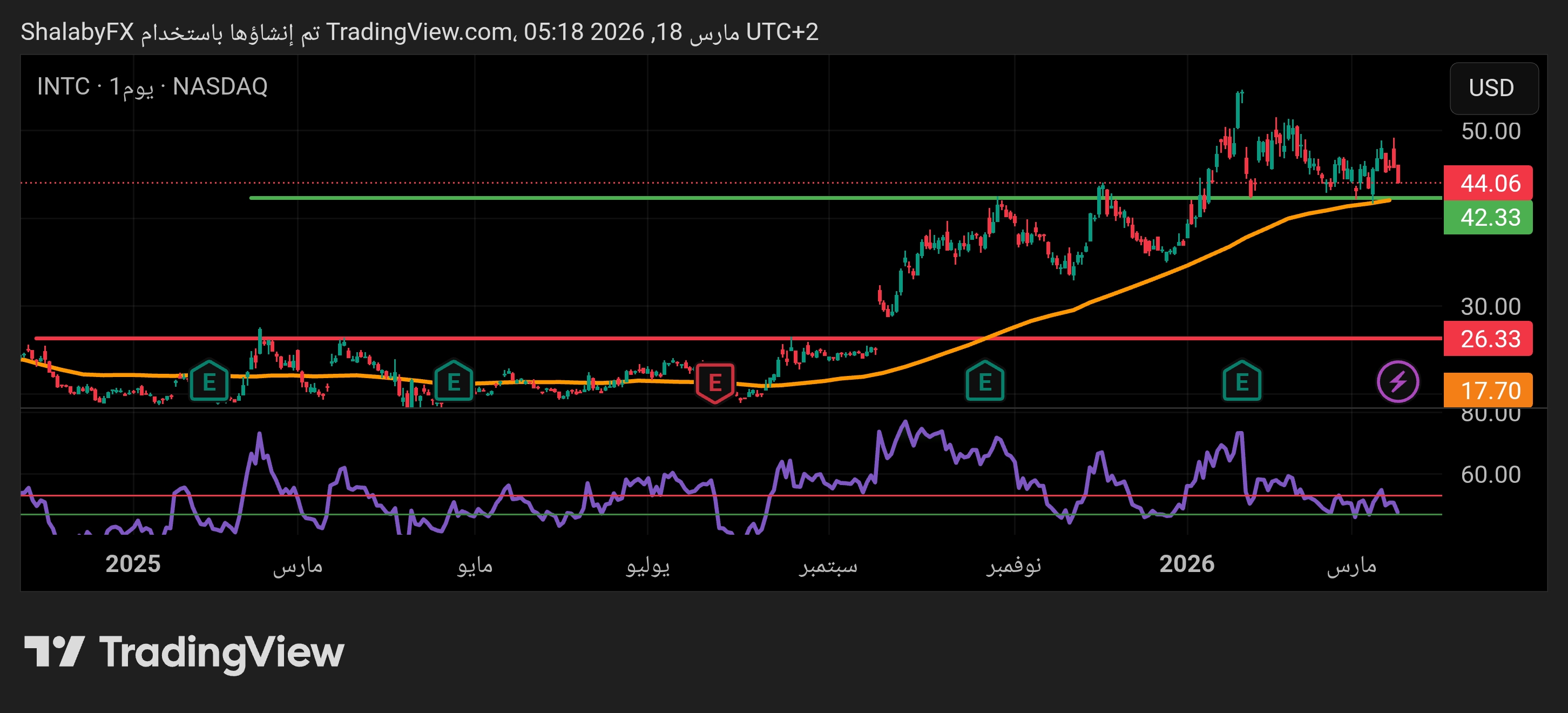Click the 50.00 price axis label
Viewport: 1568px width, 713px height.
[1490, 131]
